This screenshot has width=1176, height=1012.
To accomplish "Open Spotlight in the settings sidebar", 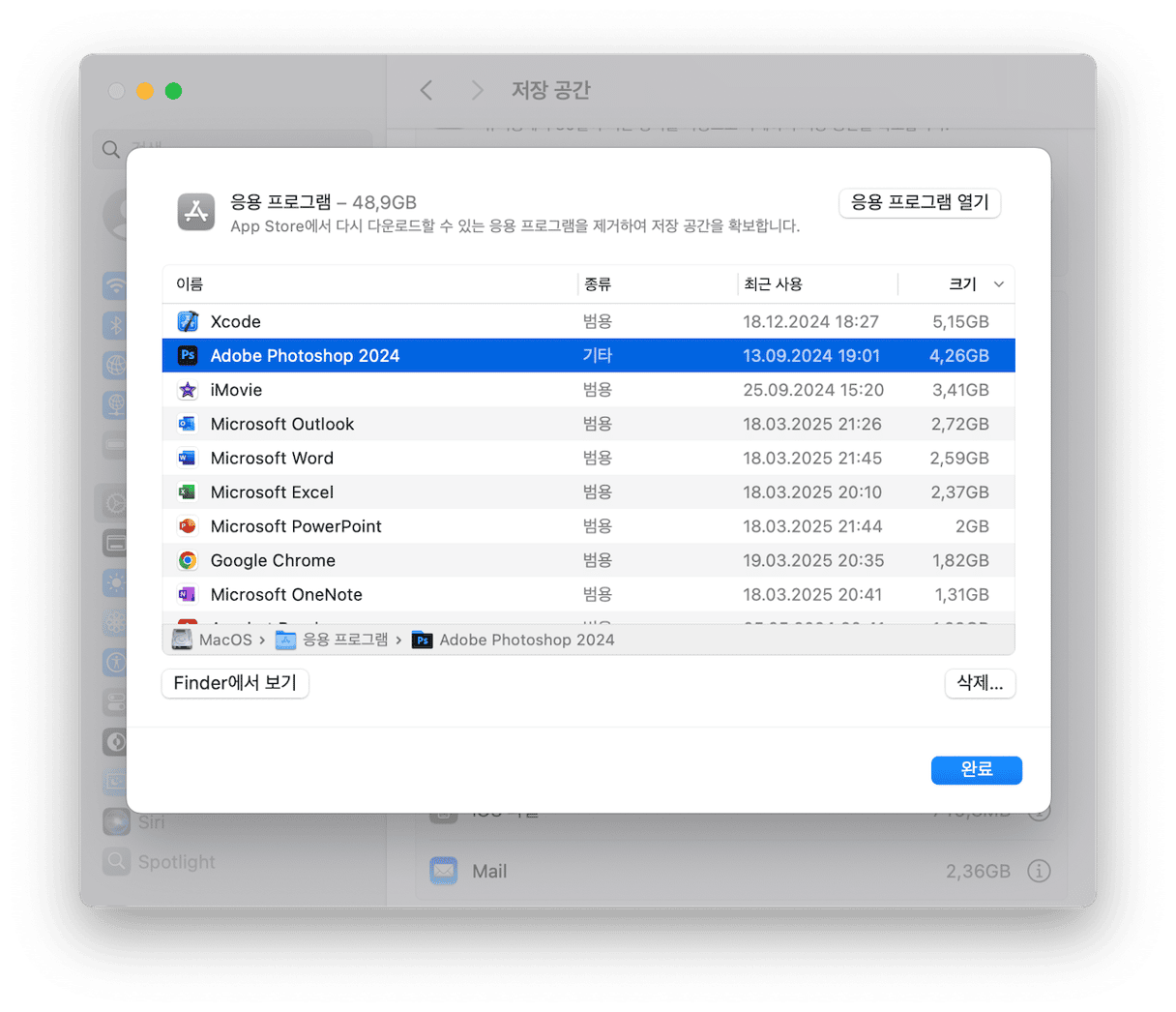I will click(x=177, y=861).
